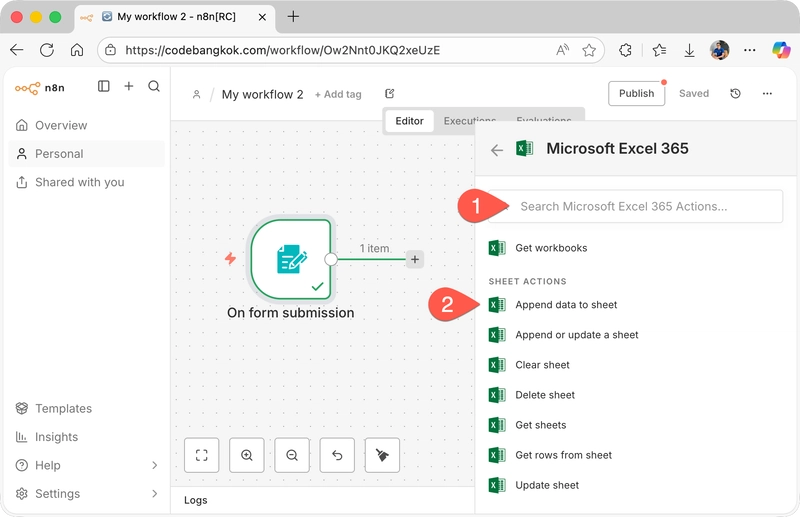
Task: Expand the Help submenu
Action: 154,465
